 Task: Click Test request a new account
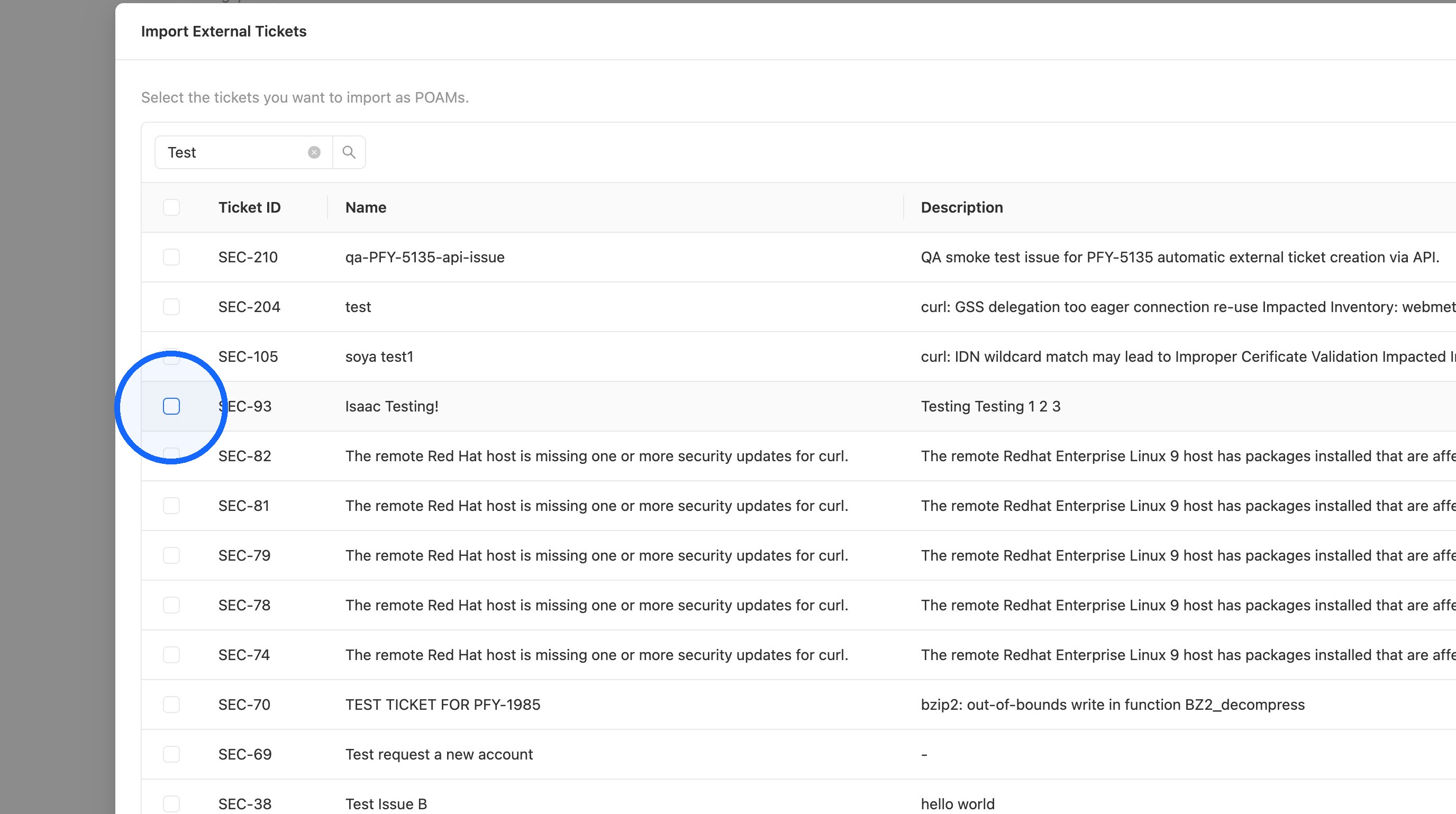[439, 754]
